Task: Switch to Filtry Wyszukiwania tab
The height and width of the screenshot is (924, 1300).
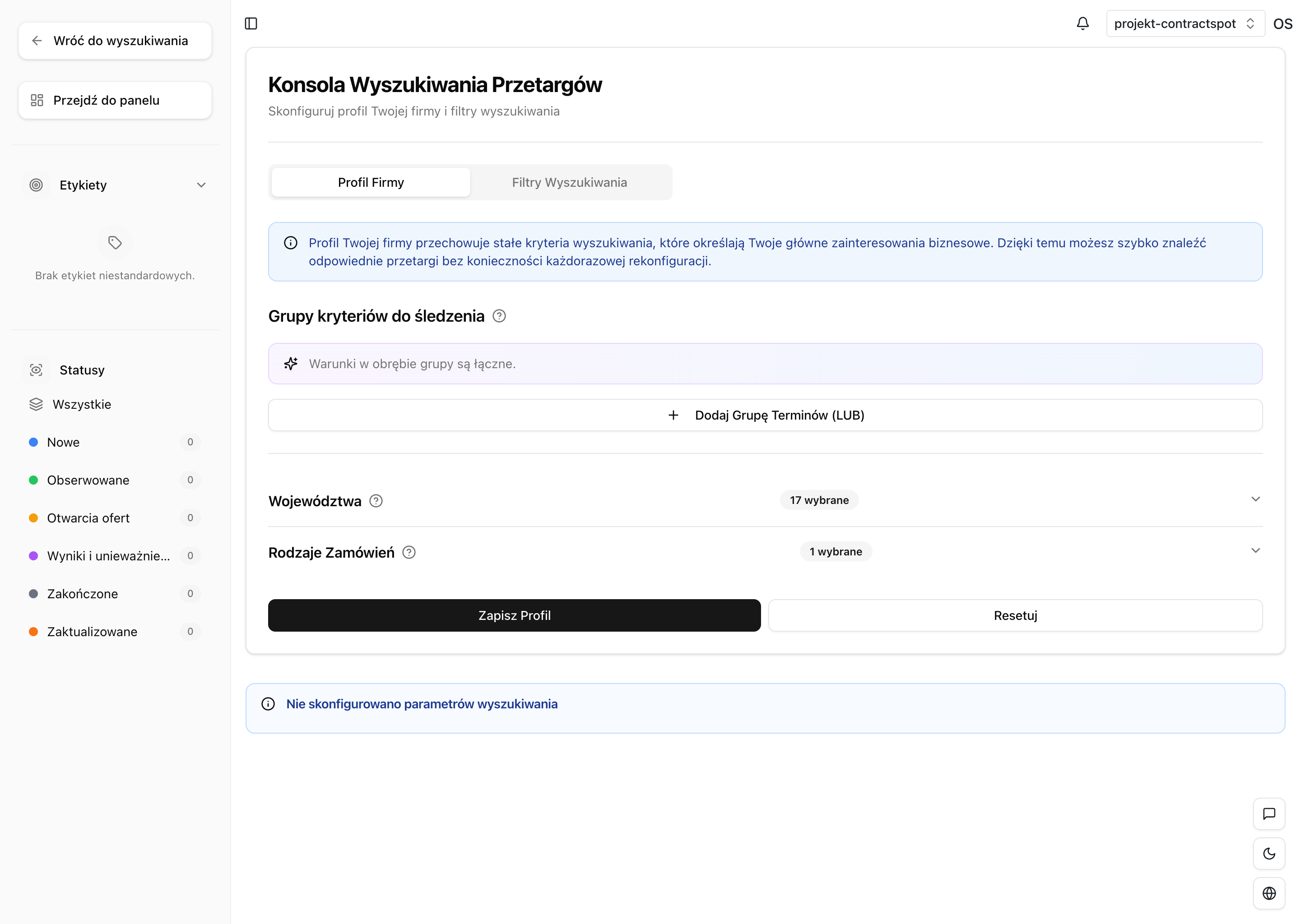Action: coord(569,182)
